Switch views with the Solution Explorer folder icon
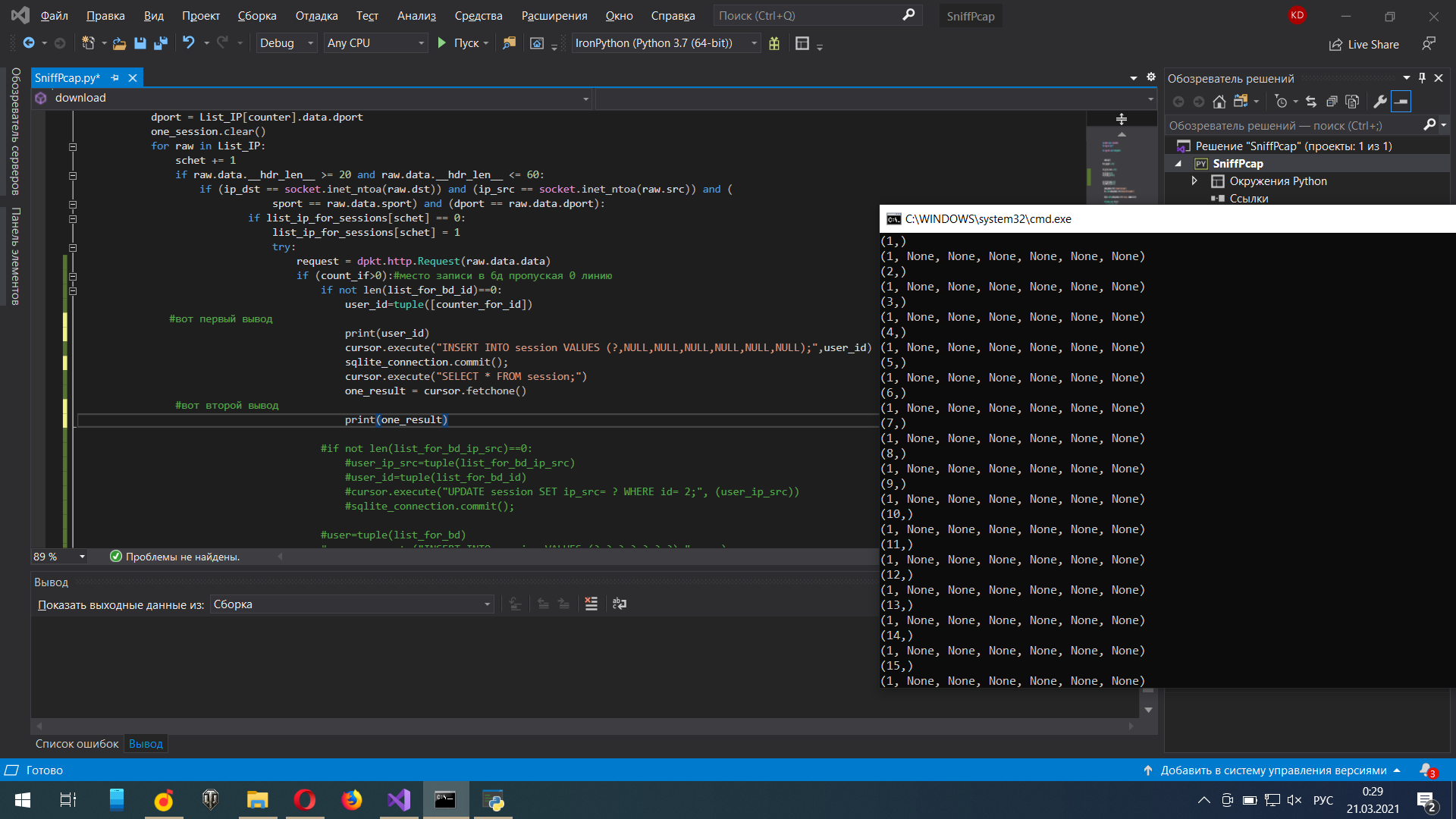Image resolution: width=1456 pixels, height=819 pixels. click(1241, 102)
